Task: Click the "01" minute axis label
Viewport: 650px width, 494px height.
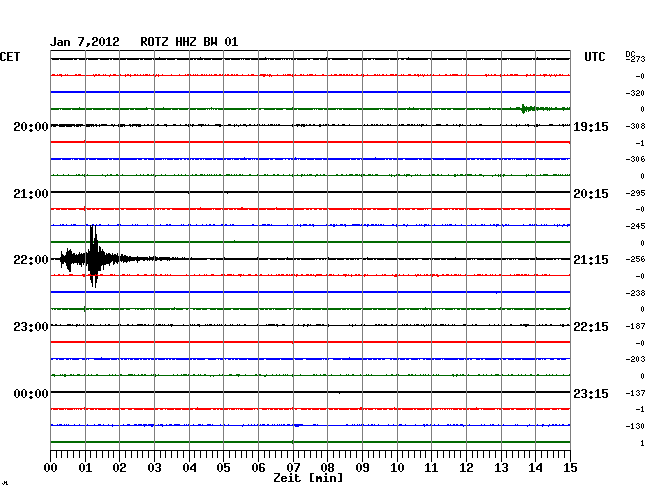Action: point(85,468)
